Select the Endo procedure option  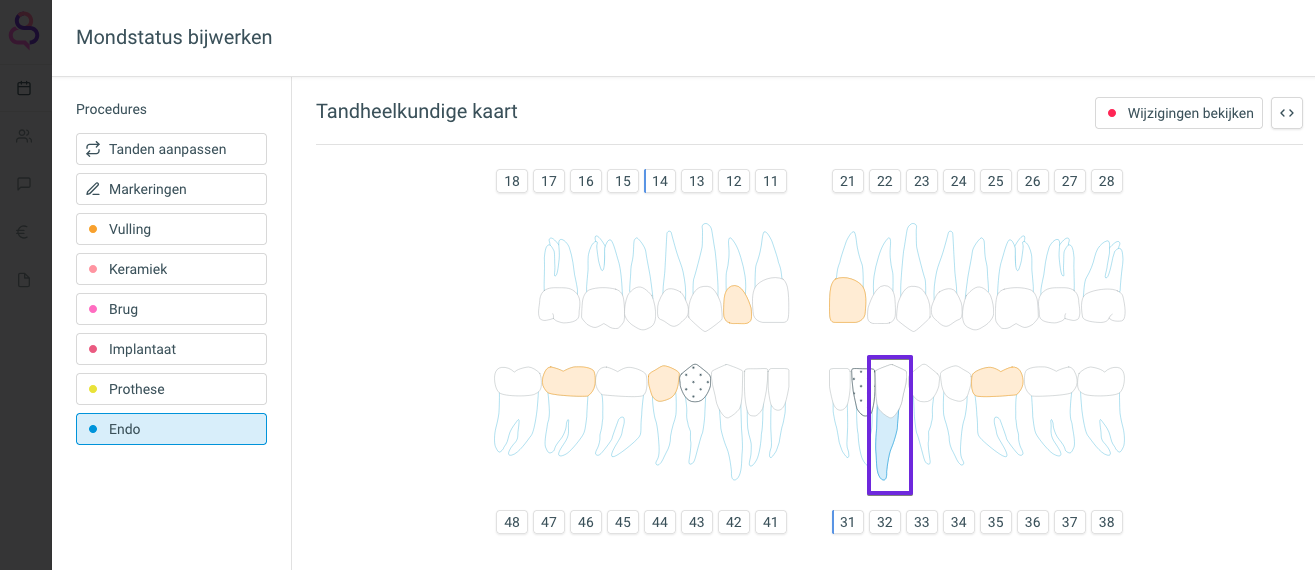pyautogui.click(x=171, y=429)
